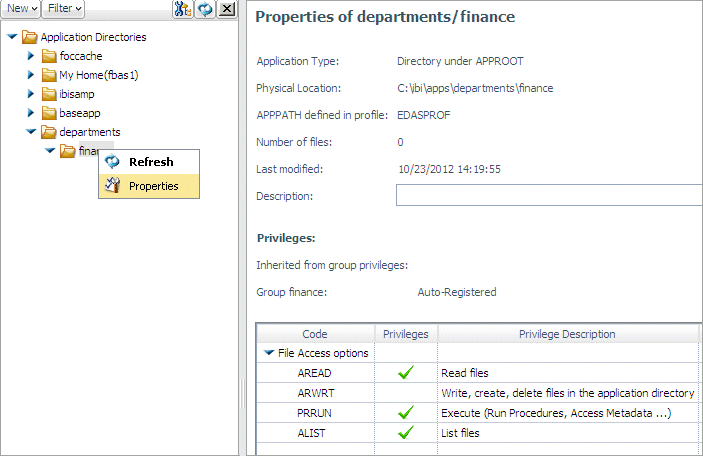Open the New dropdown menu

point(21,9)
